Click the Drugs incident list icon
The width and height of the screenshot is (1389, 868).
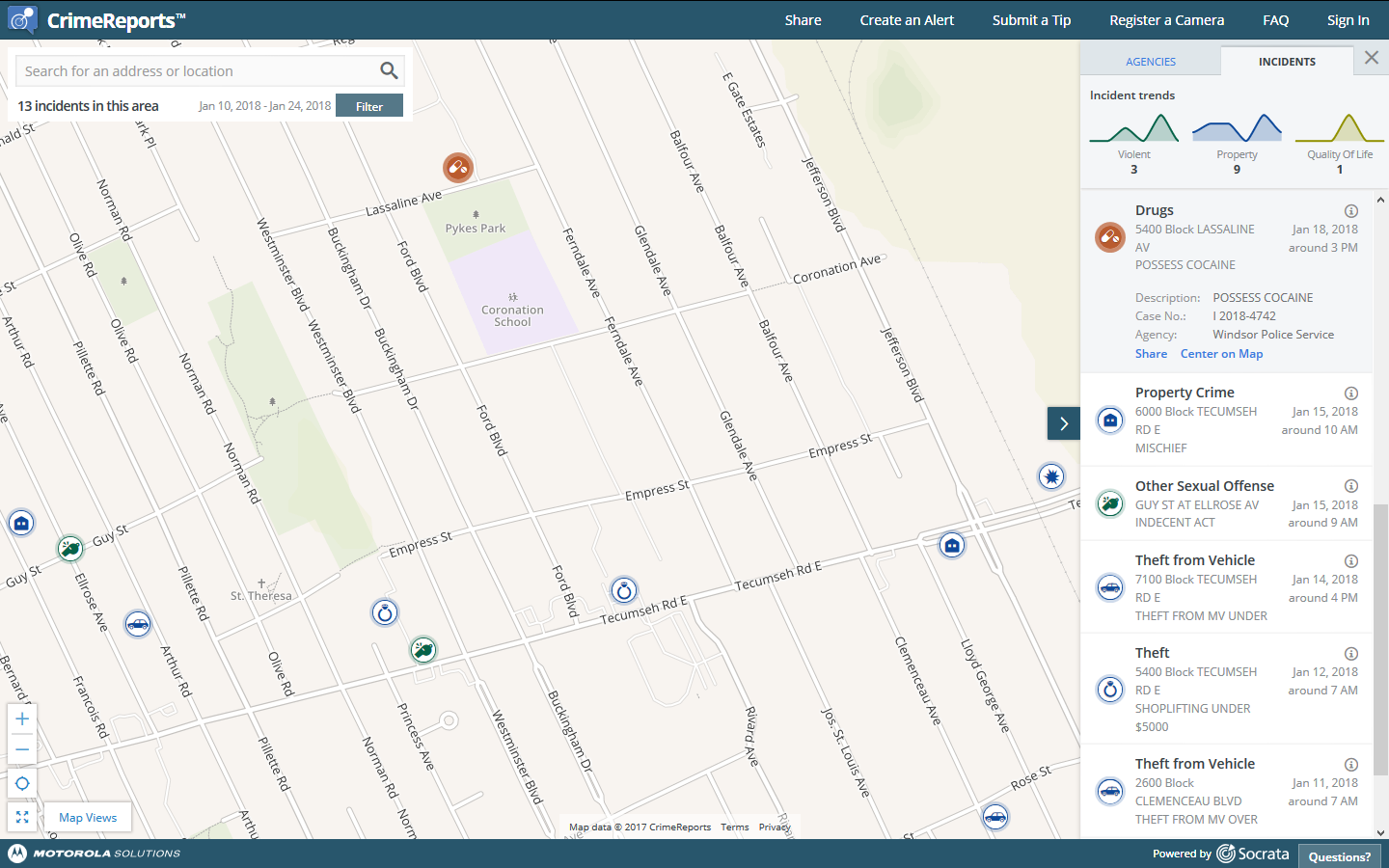pyautogui.click(x=1110, y=236)
